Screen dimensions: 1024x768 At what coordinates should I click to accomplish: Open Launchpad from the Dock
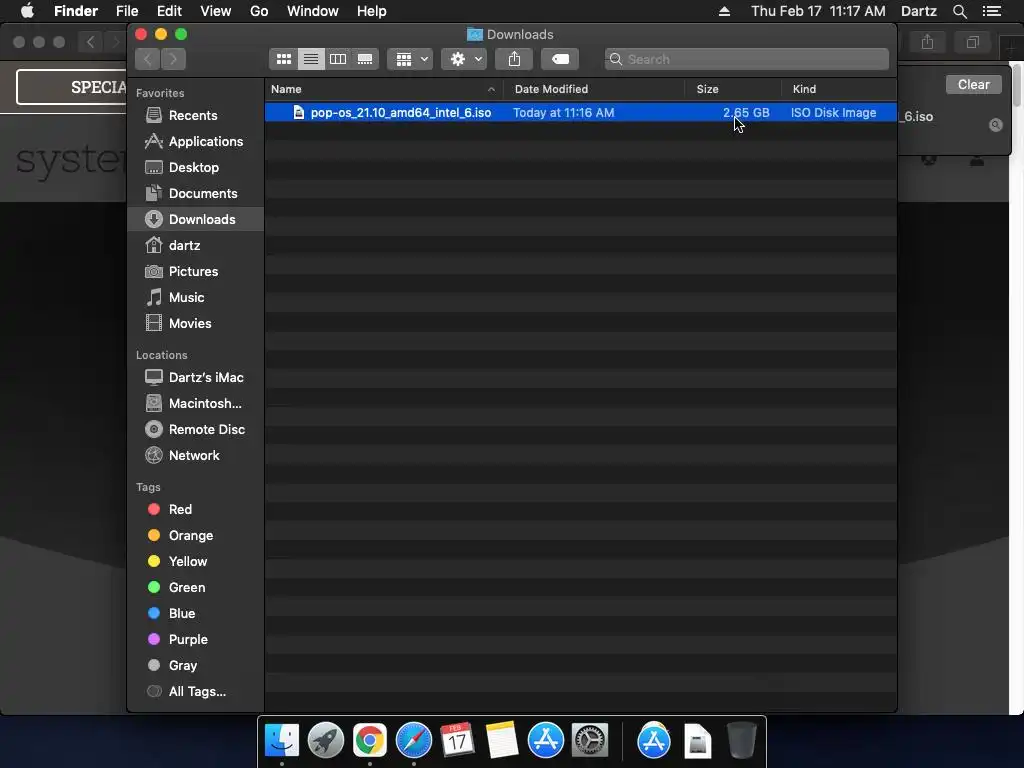click(325, 740)
